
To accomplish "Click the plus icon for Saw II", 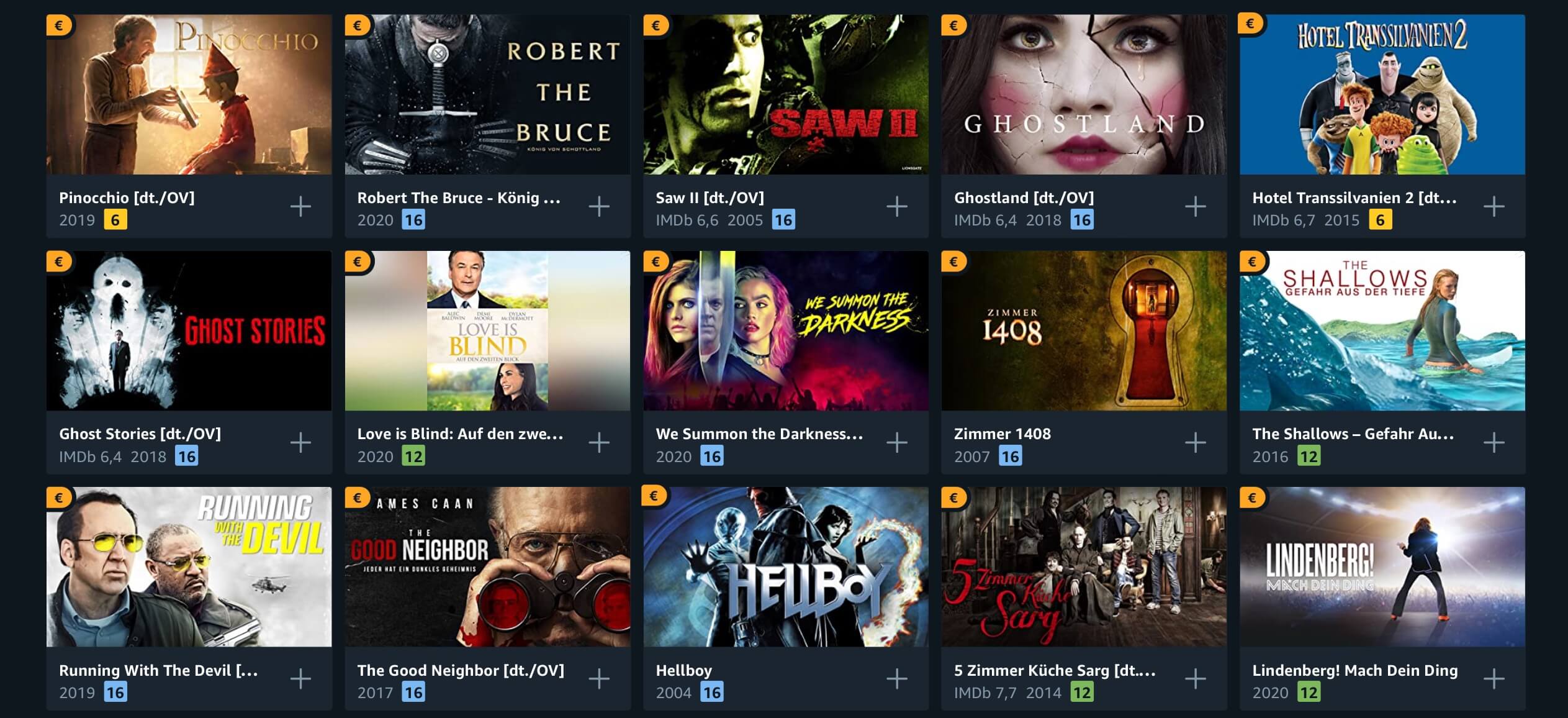I will (x=897, y=206).
